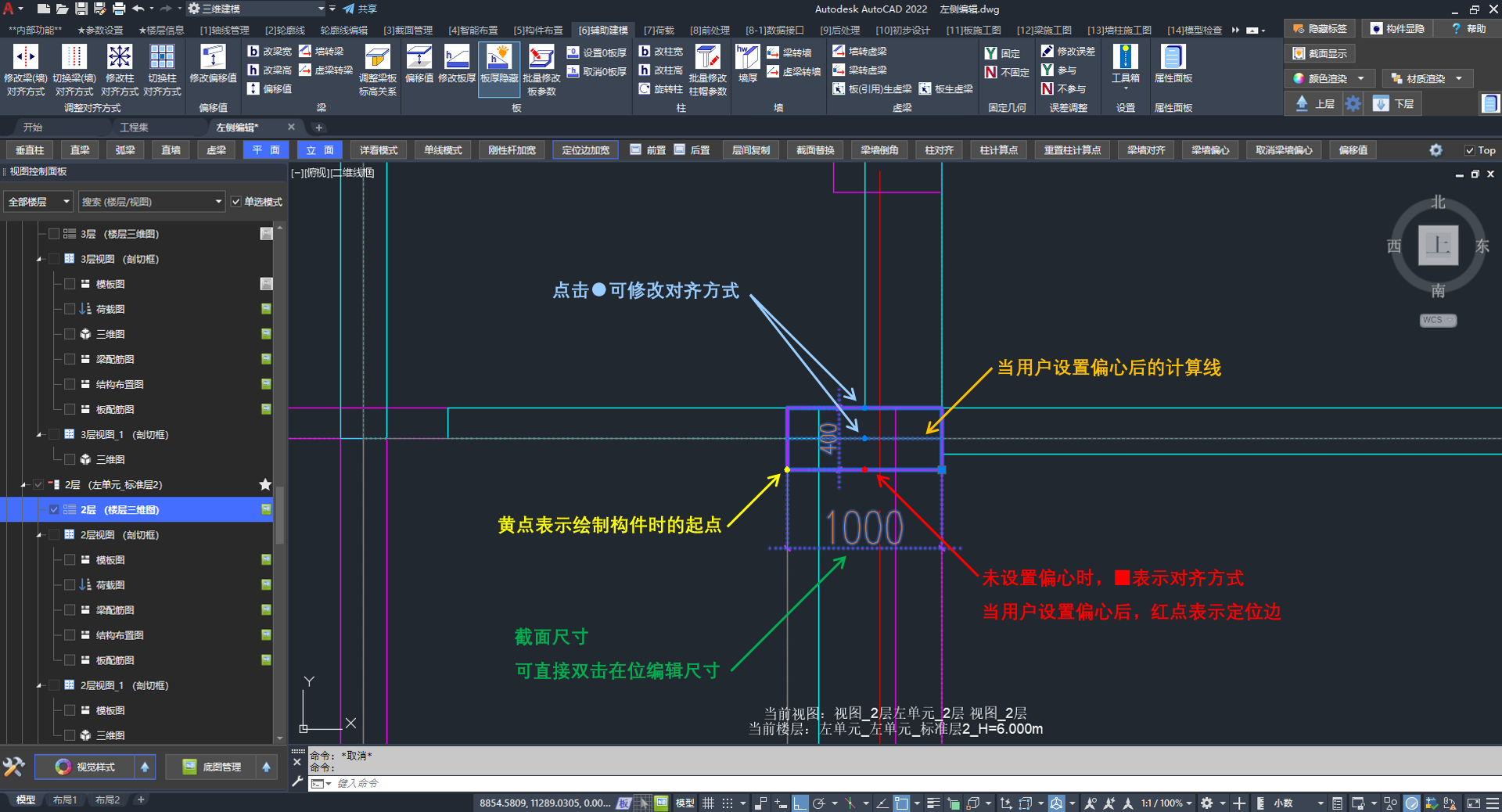Image resolution: width=1502 pixels, height=812 pixels.
Task: Check the 3层 模板图 checkbox
Action: [70, 284]
